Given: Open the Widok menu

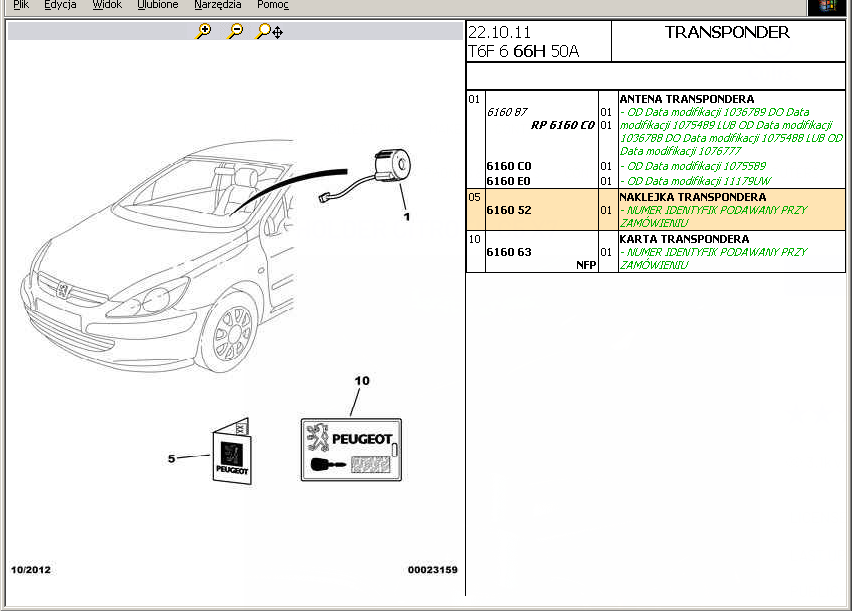Looking at the screenshot, I should (106, 5).
